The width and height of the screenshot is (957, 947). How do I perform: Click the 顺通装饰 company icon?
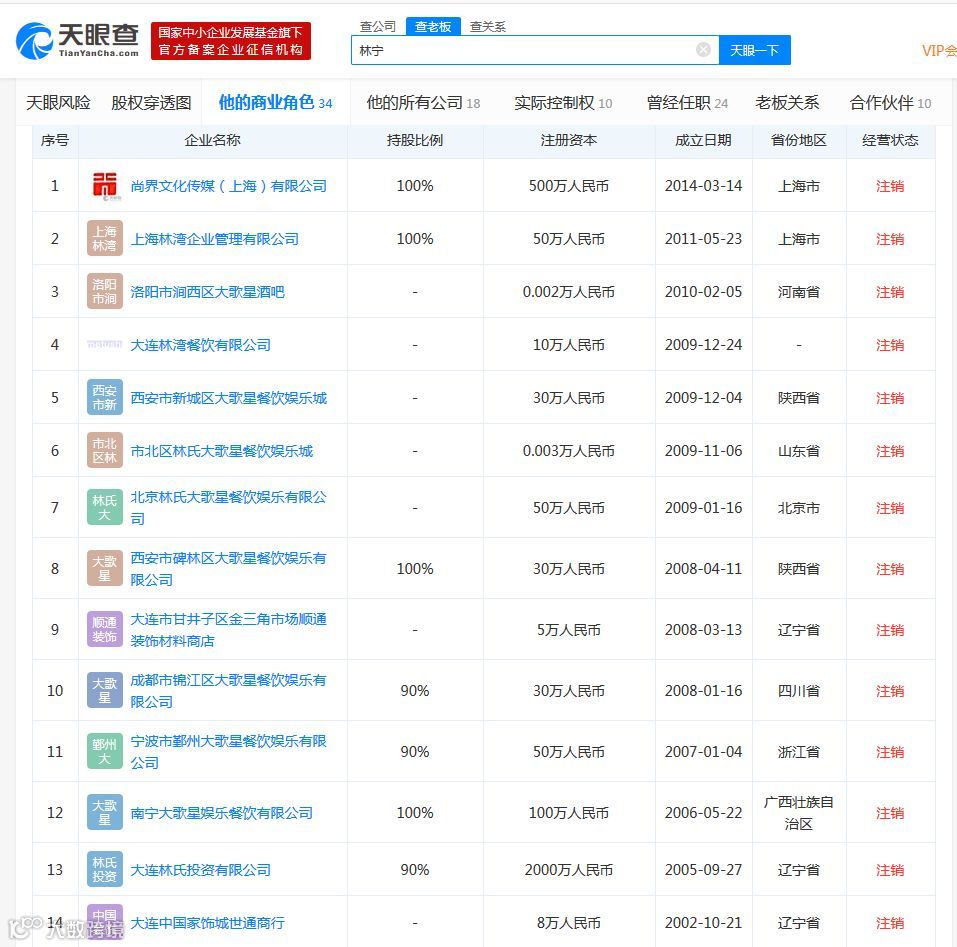pyautogui.click(x=105, y=630)
